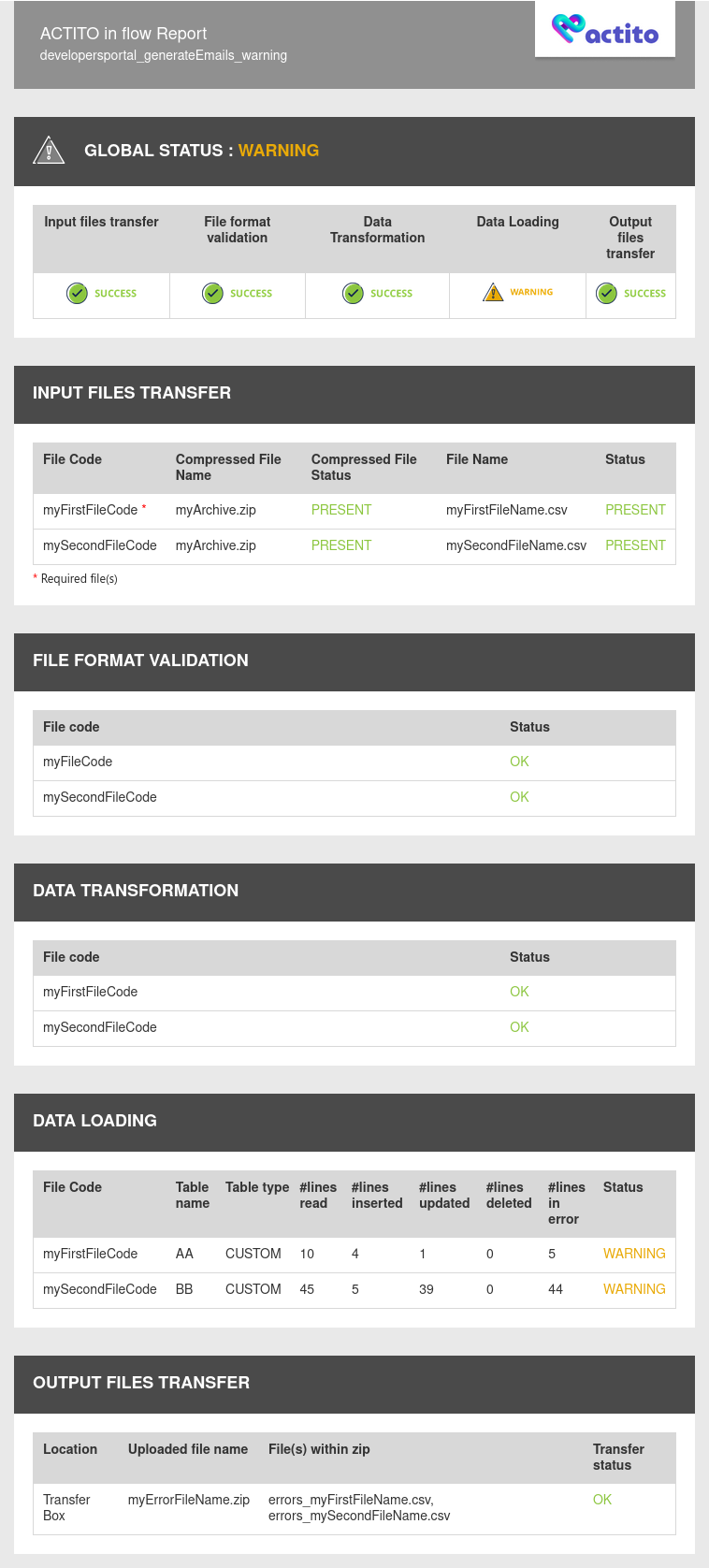Click the Input files transfer success checkmark
Screen dimensions: 709x1568
[x=77, y=294]
